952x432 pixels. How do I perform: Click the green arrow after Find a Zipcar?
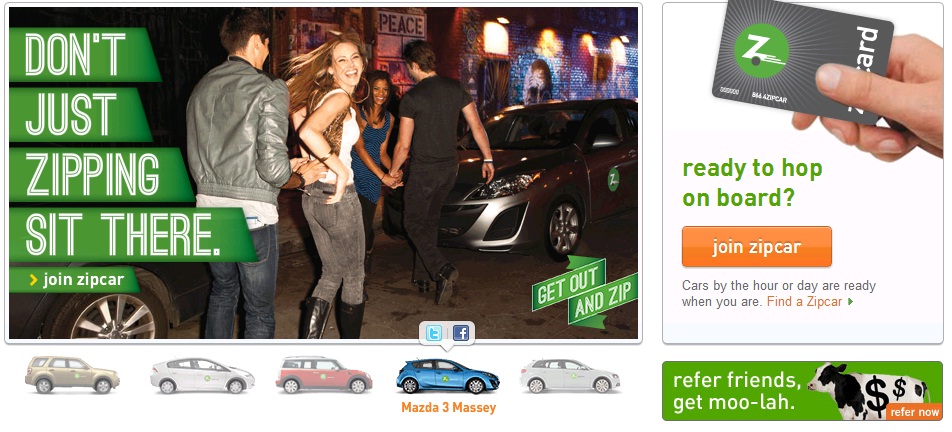[851, 302]
